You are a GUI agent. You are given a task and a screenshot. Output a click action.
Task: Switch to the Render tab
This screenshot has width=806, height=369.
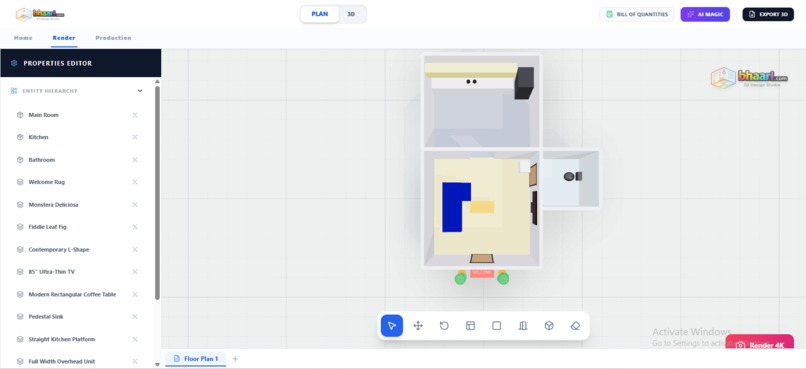click(x=64, y=38)
